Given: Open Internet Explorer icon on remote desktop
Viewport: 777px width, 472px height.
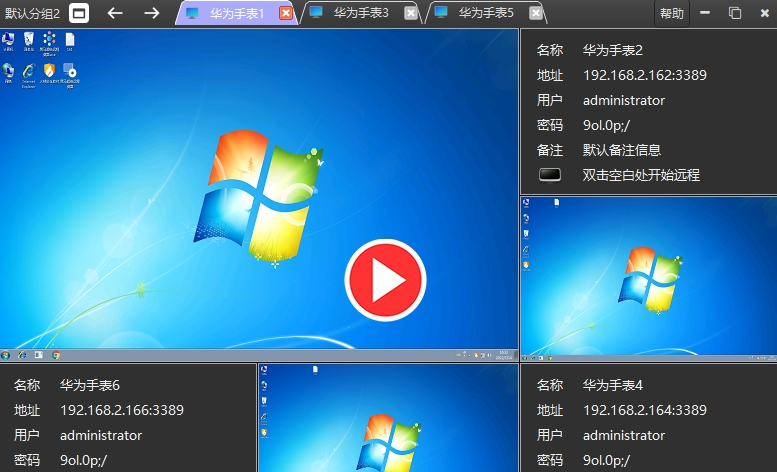Looking at the screenshot, I should click(x=29, y=75).
